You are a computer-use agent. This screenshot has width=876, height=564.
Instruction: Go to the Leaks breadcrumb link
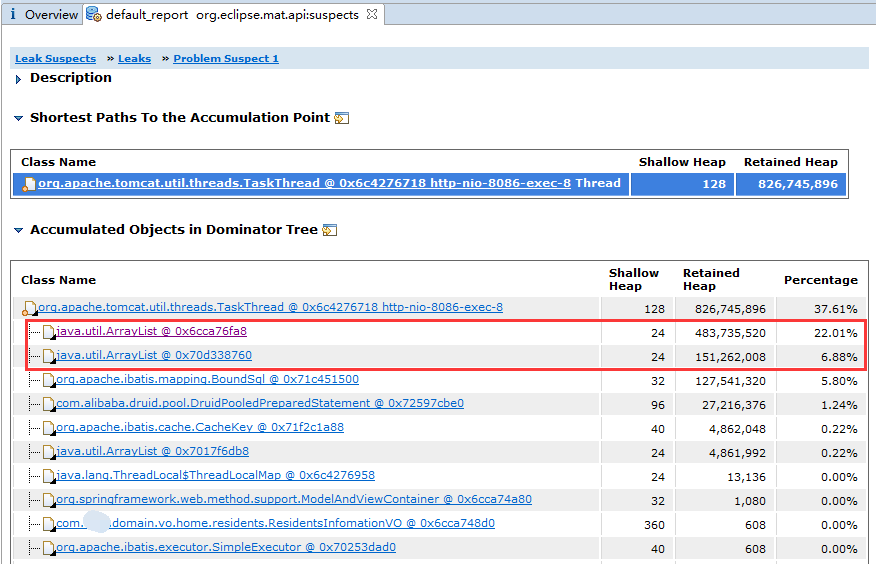pyautogui.click(x=134, y=59)
